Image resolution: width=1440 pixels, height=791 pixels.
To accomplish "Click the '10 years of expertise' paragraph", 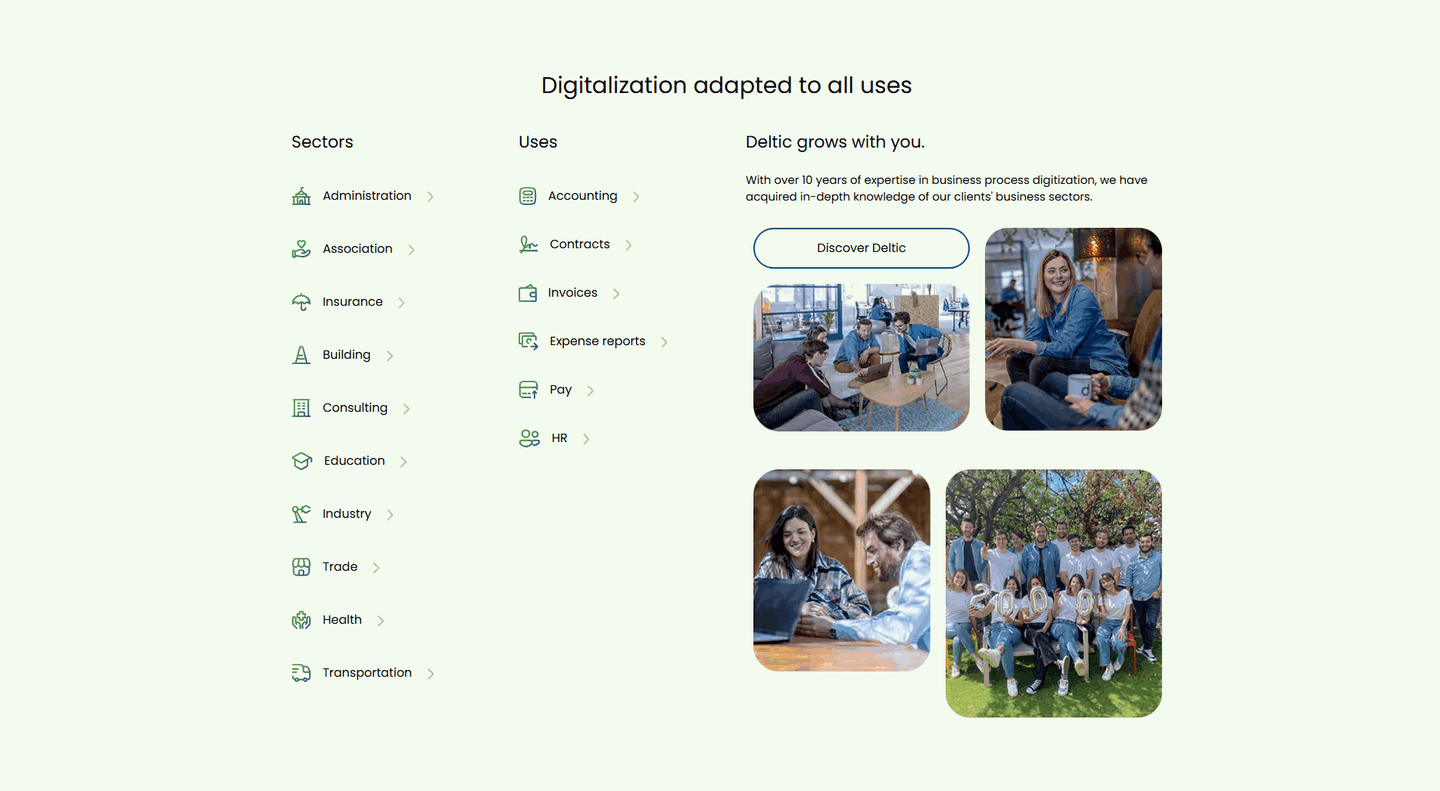I will [946, 189].
